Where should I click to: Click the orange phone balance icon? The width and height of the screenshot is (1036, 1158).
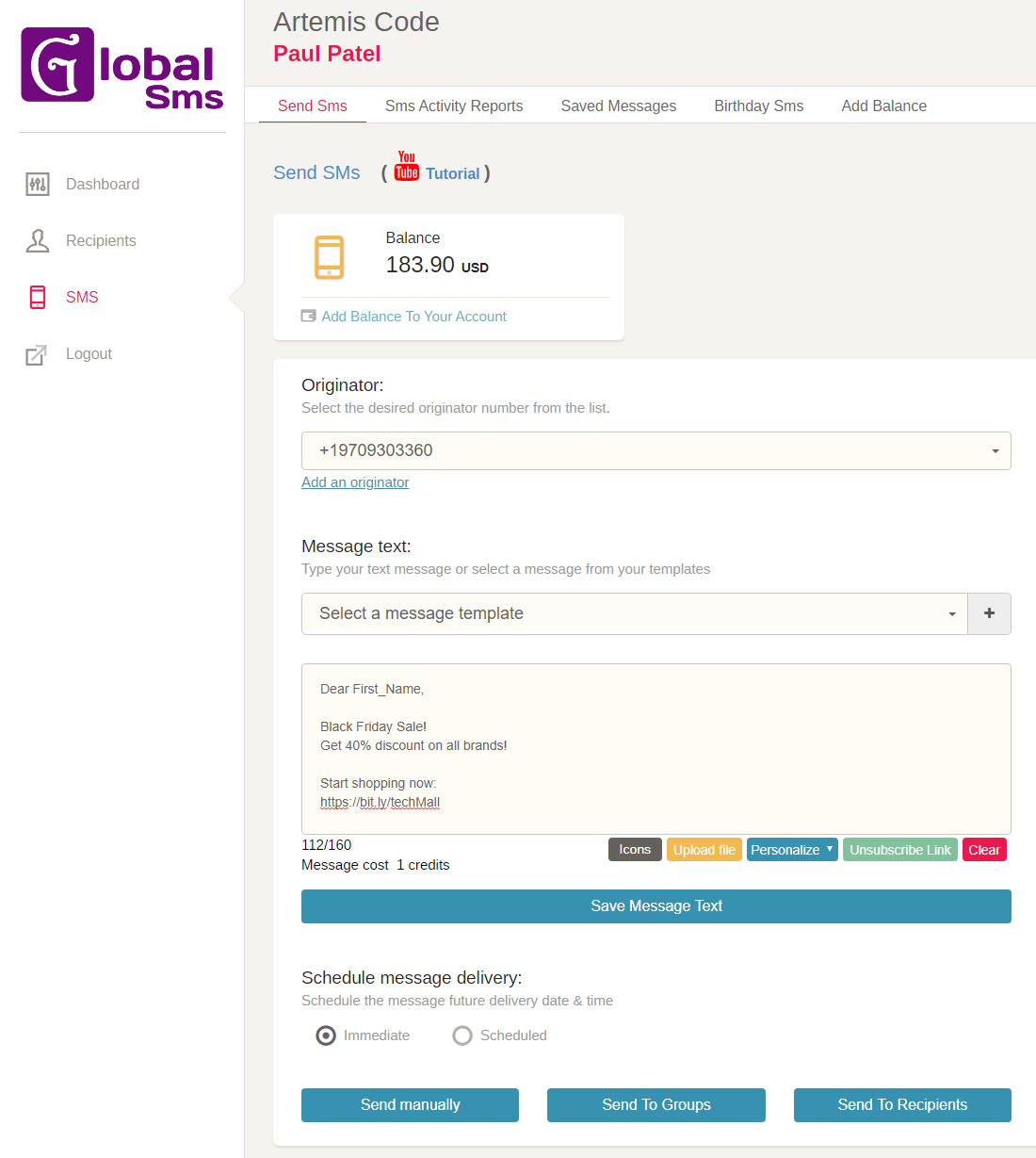(329, 257)
